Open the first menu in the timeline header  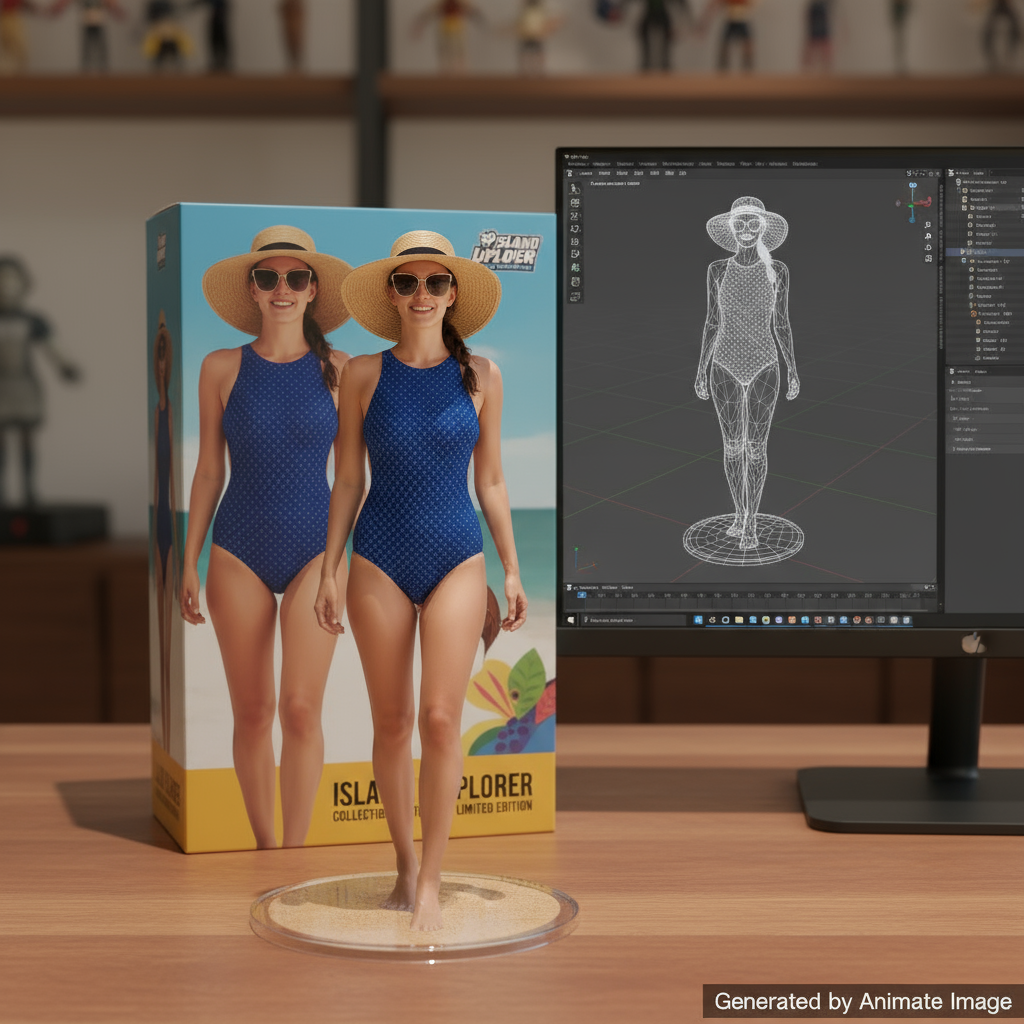tap(586, 587)
